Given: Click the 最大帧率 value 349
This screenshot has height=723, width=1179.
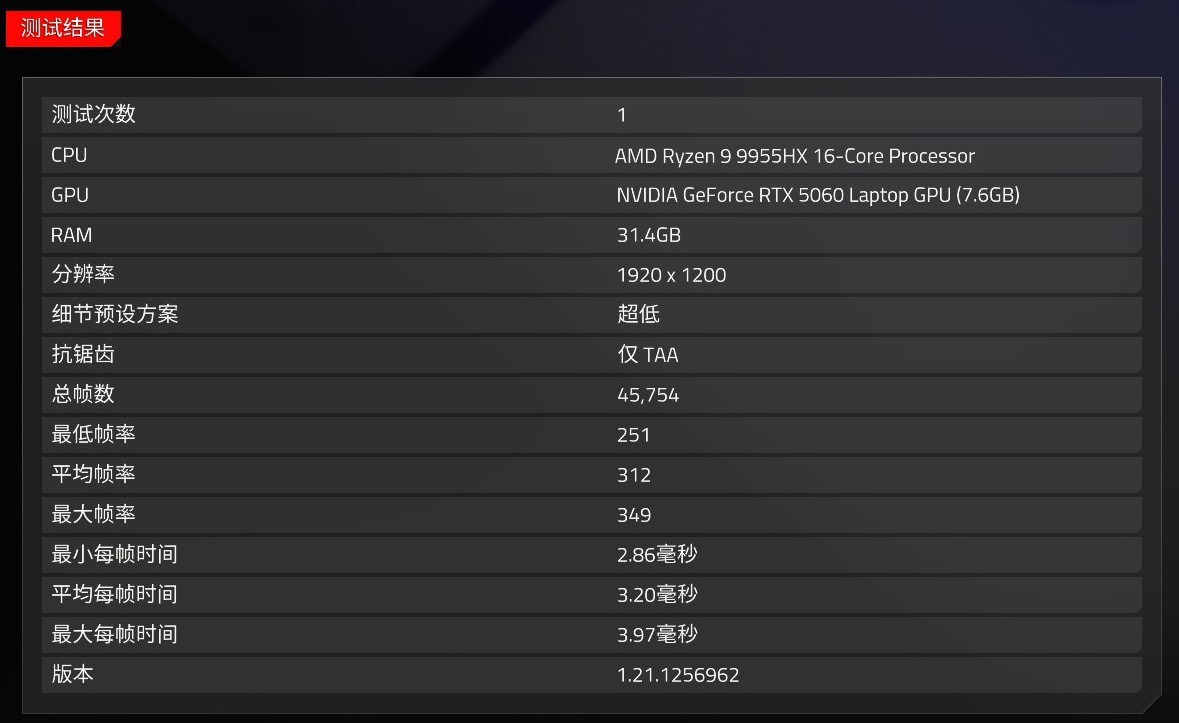Looking at the screenshot, I should click(x=632, y=514).
